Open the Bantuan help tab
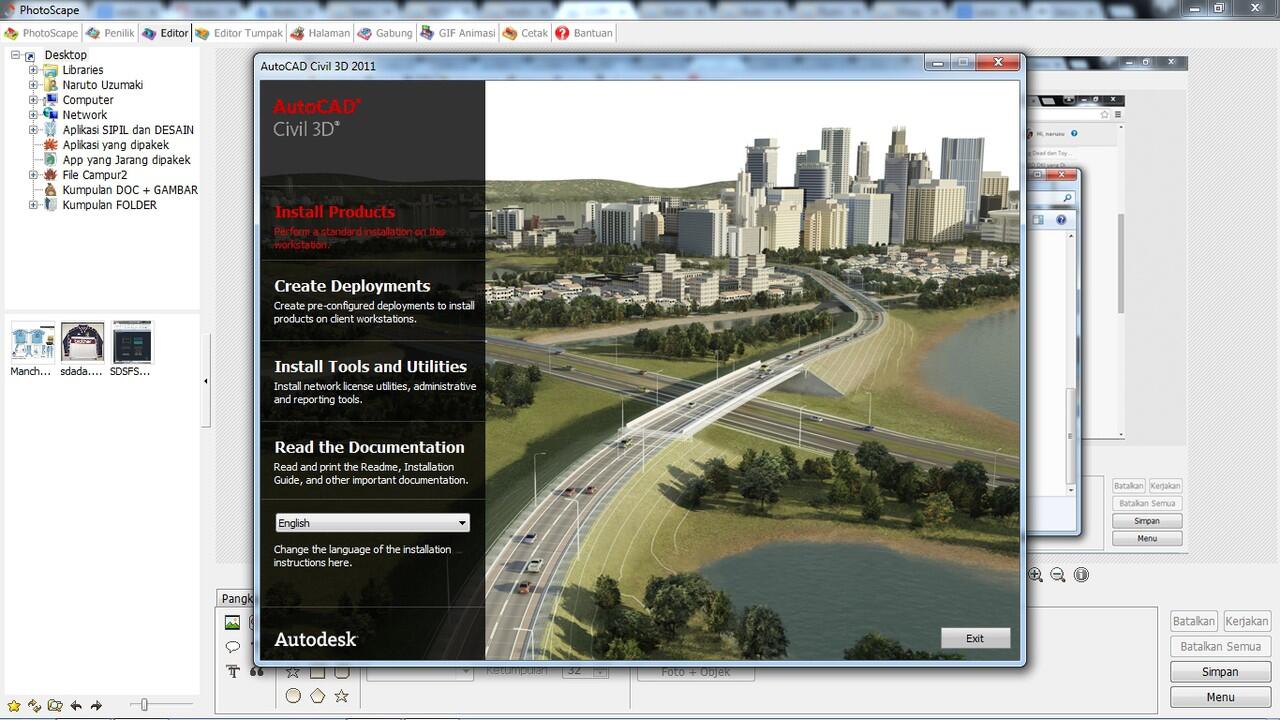1280x720 pixels. [584, 33]
